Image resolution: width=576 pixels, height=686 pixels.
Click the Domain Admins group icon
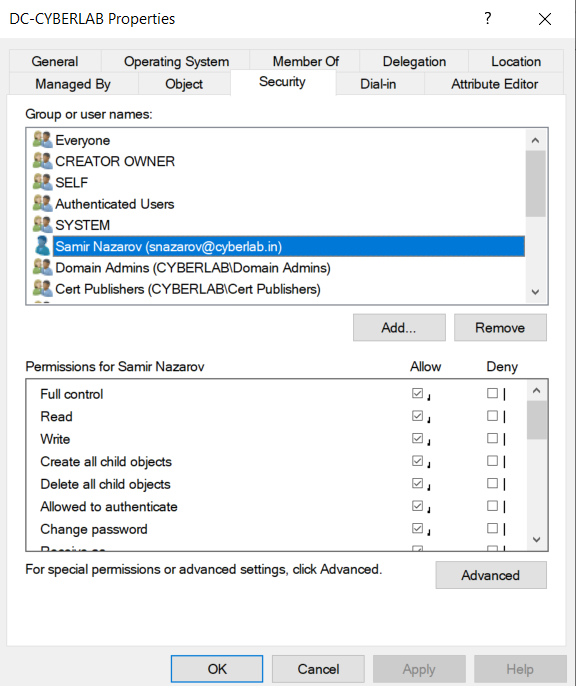pyautogui.click(x=42, y=267)
